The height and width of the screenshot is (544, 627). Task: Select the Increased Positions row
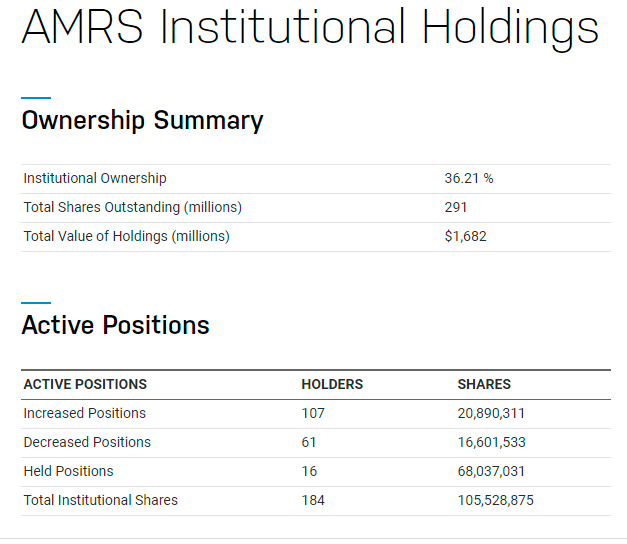85,413
